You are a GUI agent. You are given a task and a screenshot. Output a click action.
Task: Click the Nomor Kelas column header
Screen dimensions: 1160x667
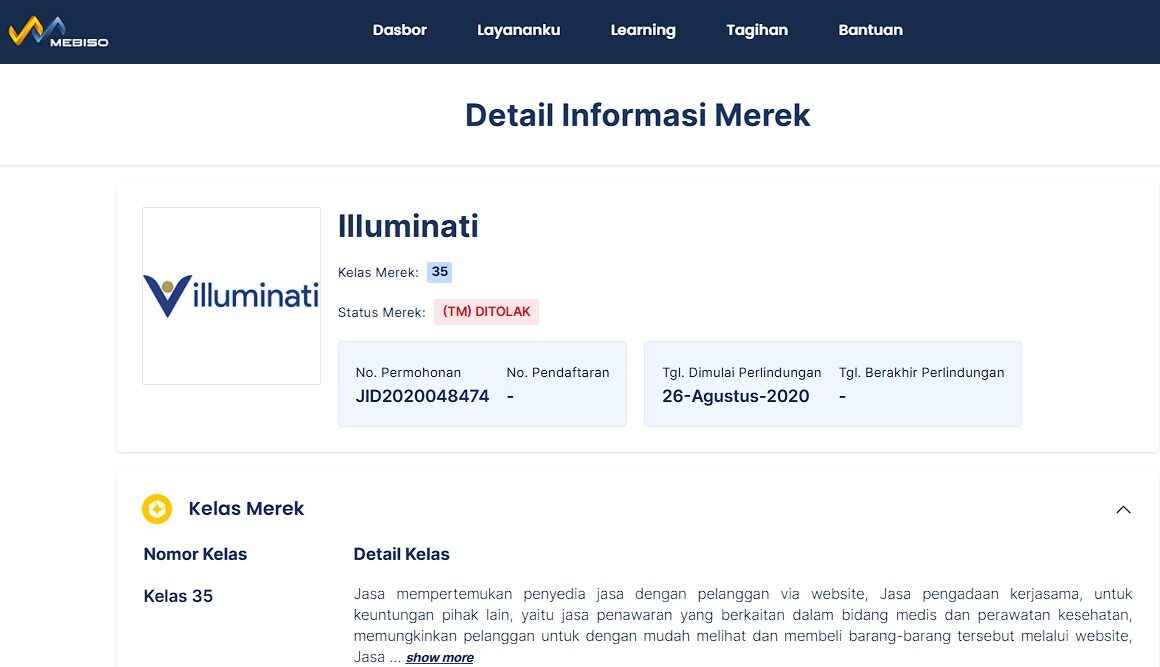tap(195, 555)
